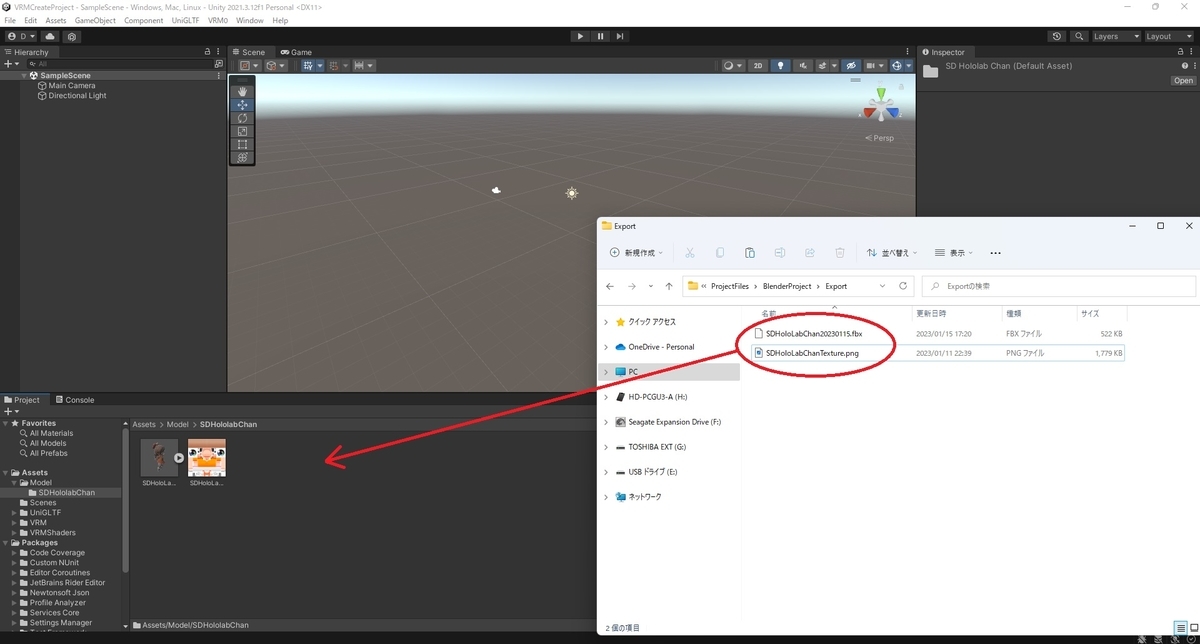Expand the UniGLTF folder arrow
This screenshot has width=1200, height=644.
[15, 513]
